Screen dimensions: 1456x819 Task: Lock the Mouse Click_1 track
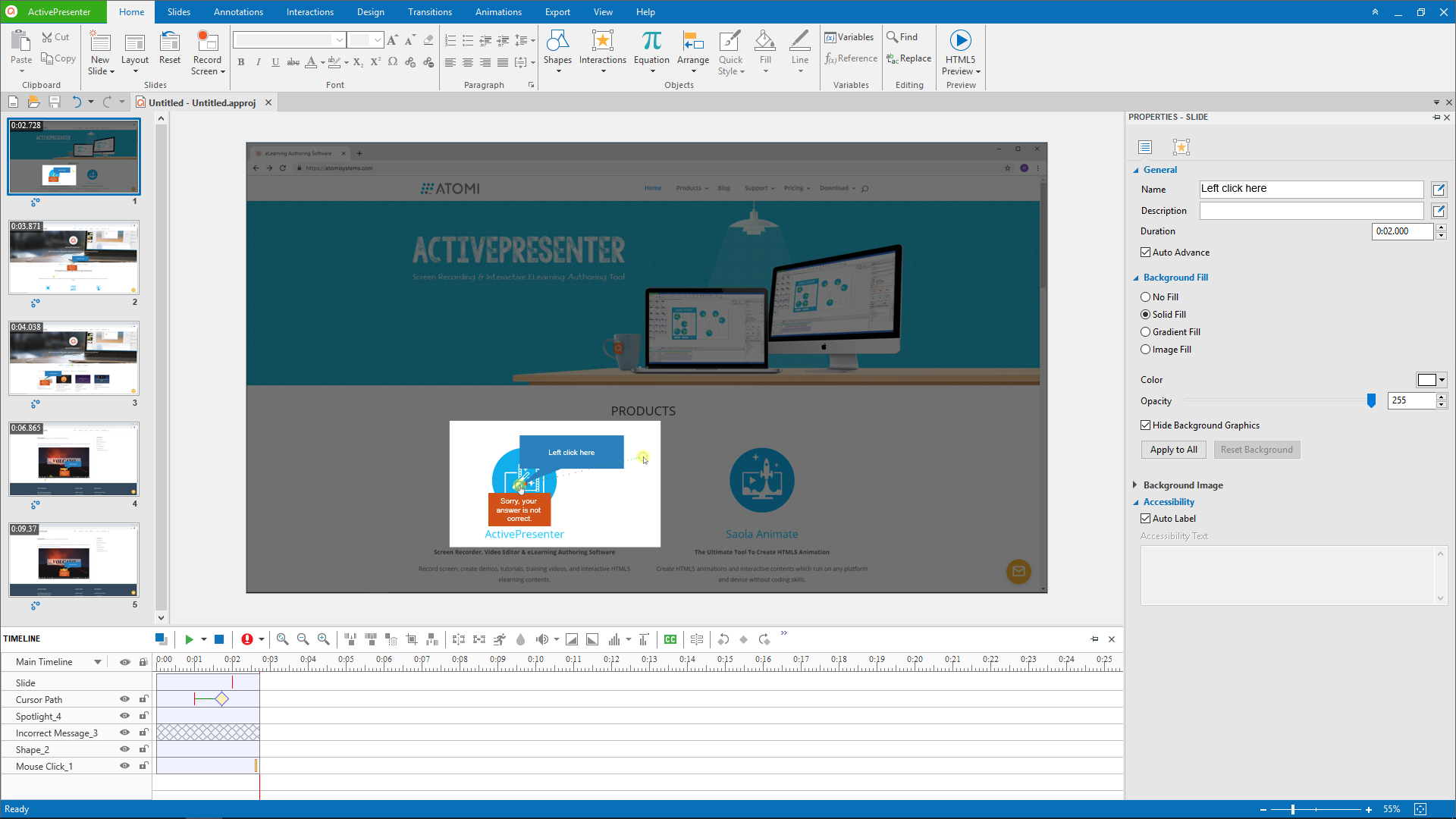[x=143, y=766]
